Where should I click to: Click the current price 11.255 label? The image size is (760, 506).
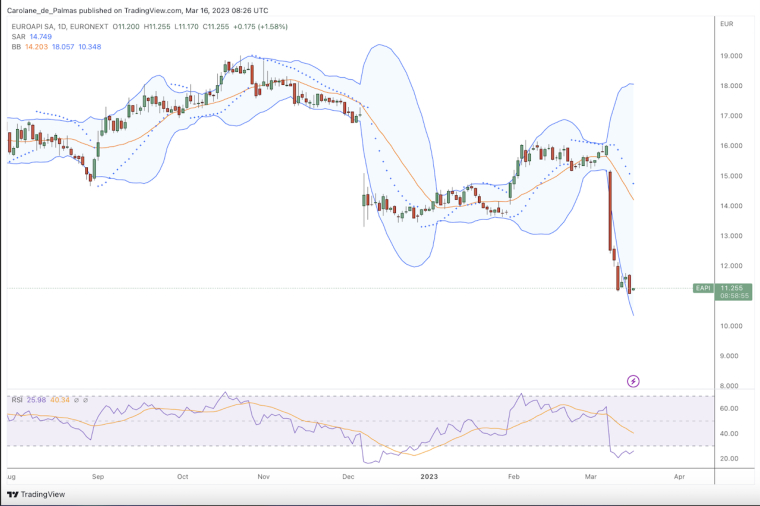click(731, 287)
